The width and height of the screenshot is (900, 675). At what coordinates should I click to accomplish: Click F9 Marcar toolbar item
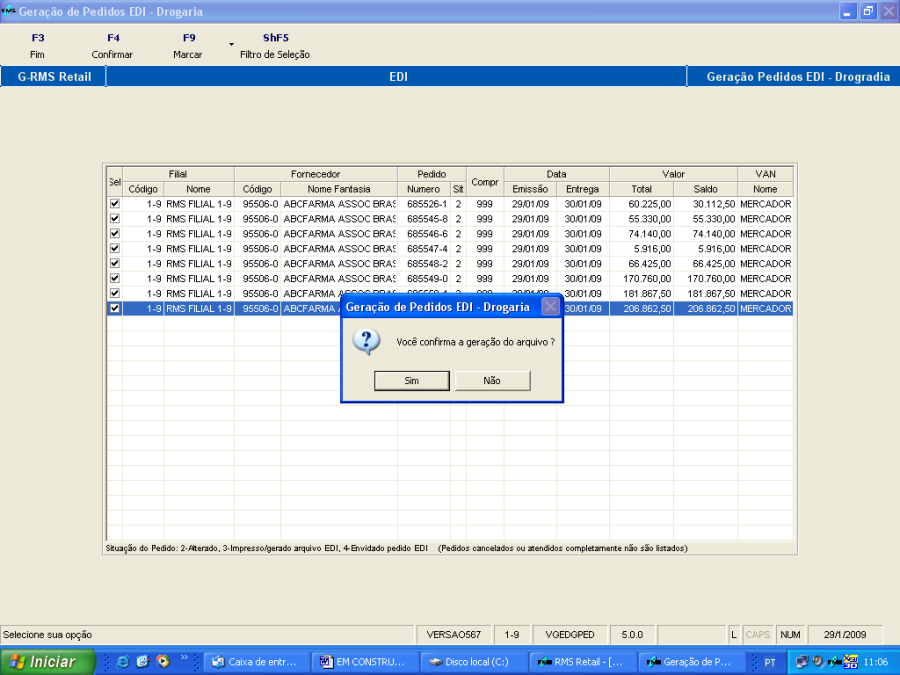click(188, 46)
